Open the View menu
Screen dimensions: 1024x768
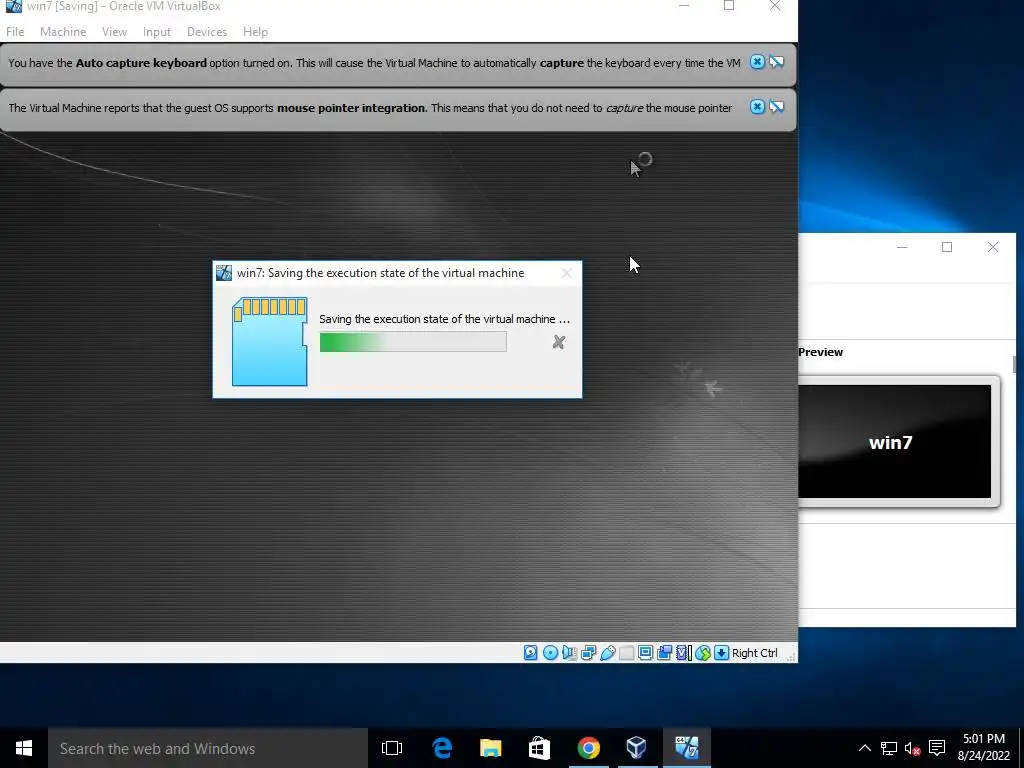coord(114,31)
